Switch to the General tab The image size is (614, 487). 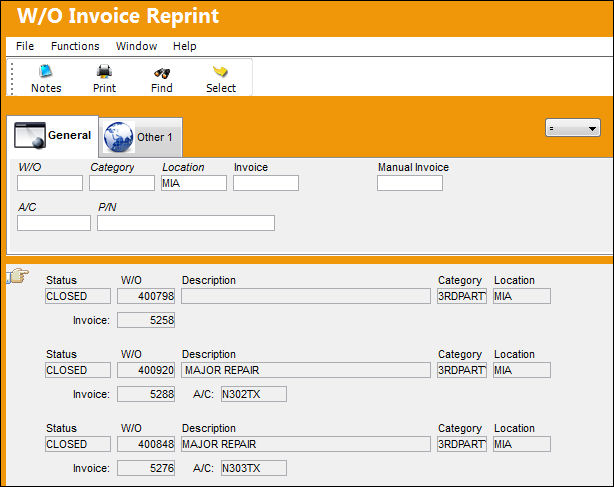(52, 136)
